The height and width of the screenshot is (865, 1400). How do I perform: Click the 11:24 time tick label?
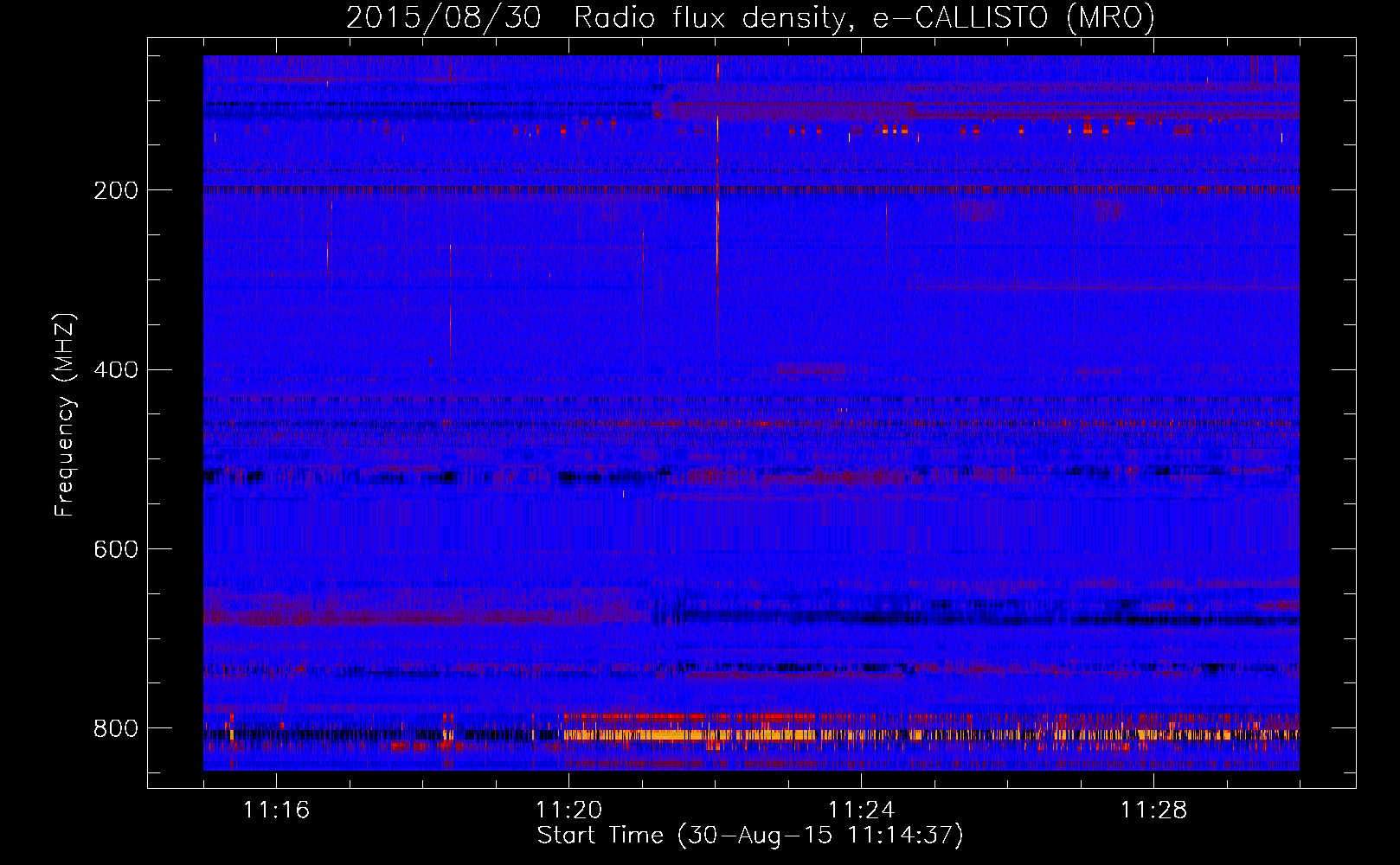click(x=861, y=810)
